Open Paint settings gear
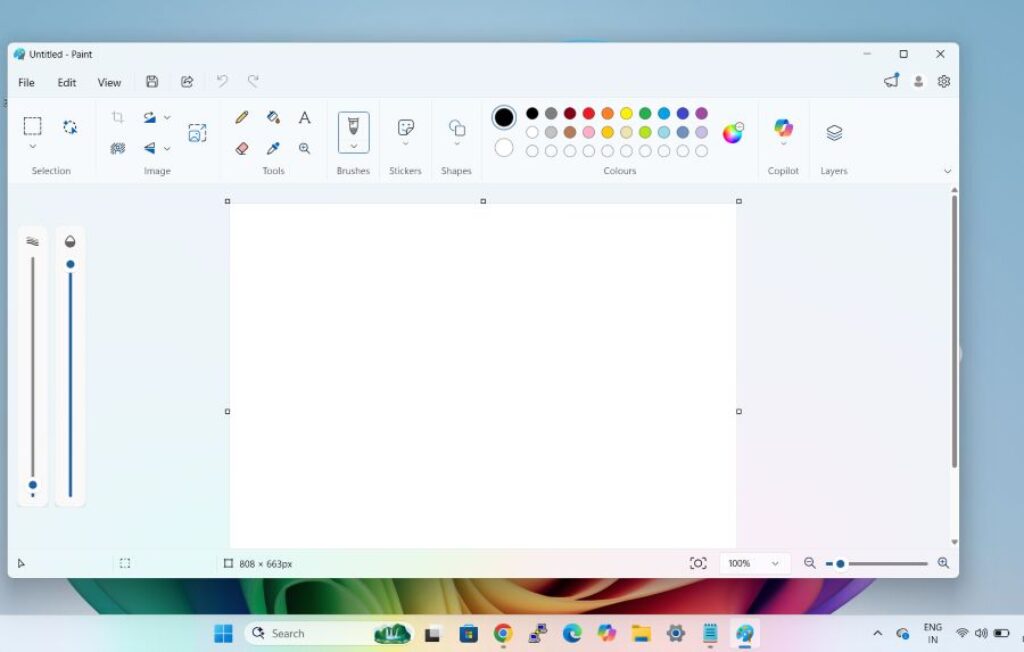The width and height of the screenshot is (1024, 652). pos(944,82)
